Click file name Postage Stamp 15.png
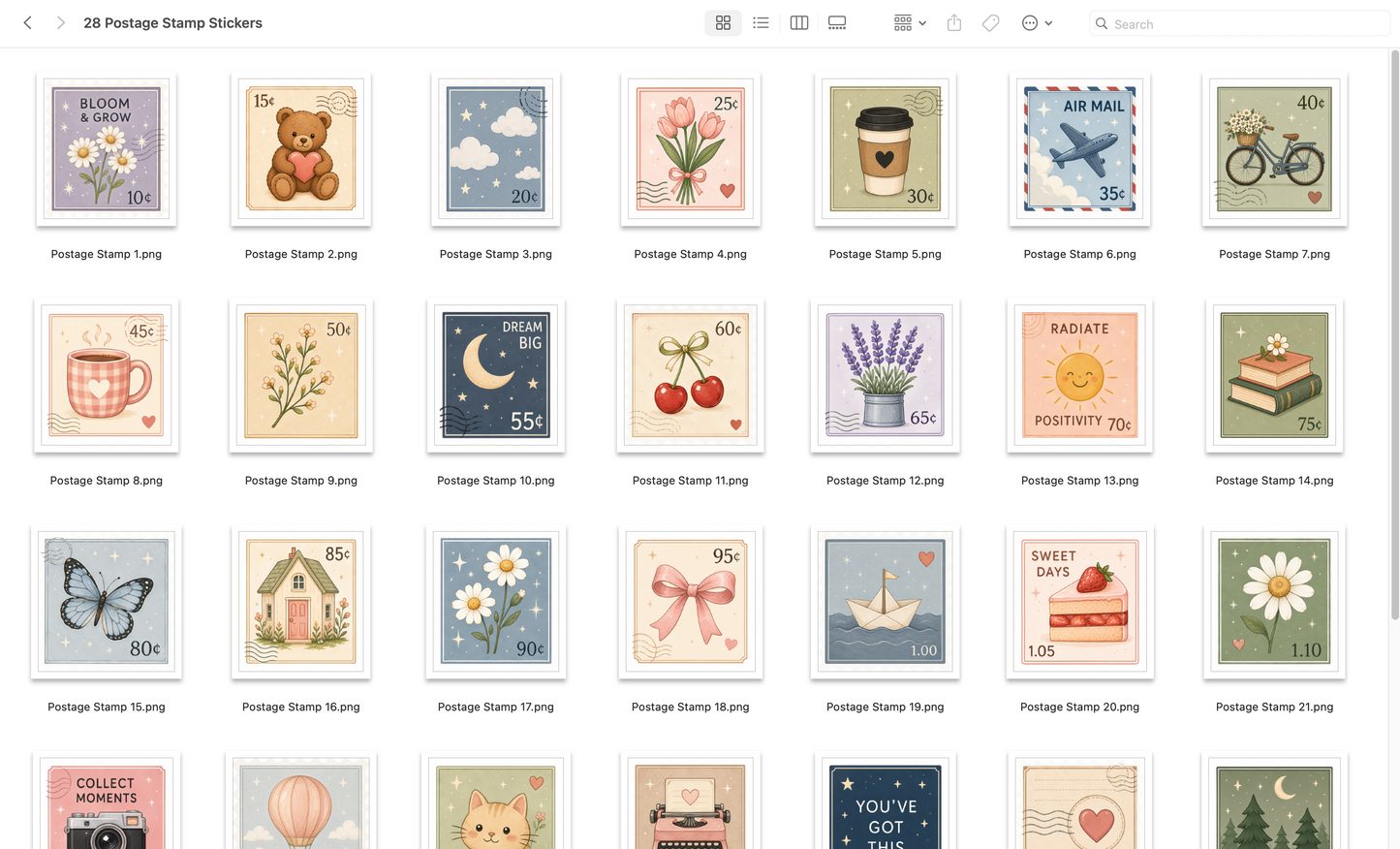Viewport: 1400px width, 849px height. point(107,707)
